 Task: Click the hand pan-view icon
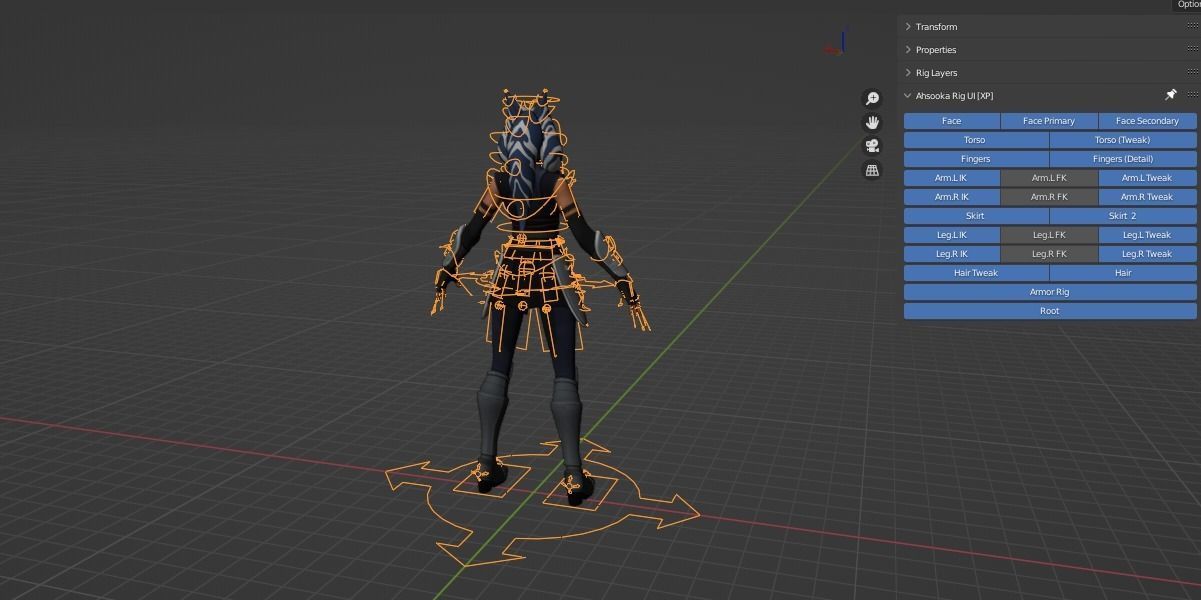[x=873, y=122]
